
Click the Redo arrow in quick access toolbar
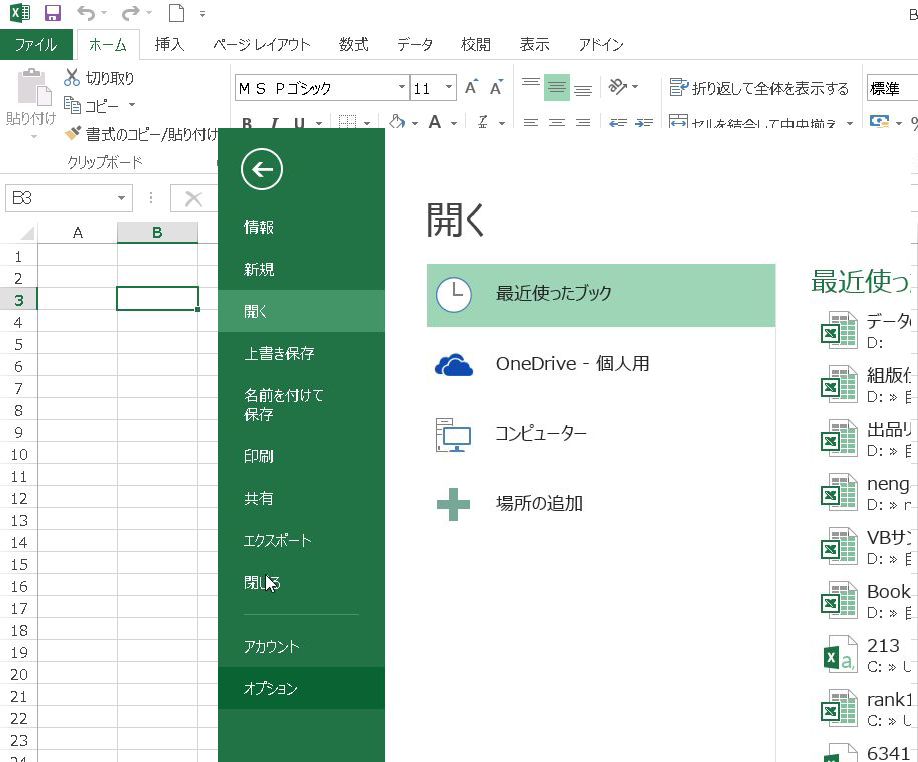(x=130, y=13)
